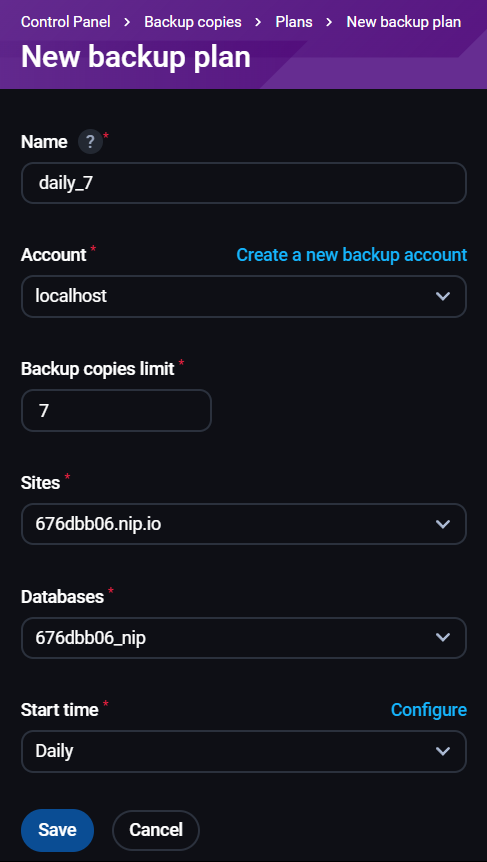This screenshot has width=487, height=862.
Task: Click the Start time chevron arrow
Action: [442, 751]
